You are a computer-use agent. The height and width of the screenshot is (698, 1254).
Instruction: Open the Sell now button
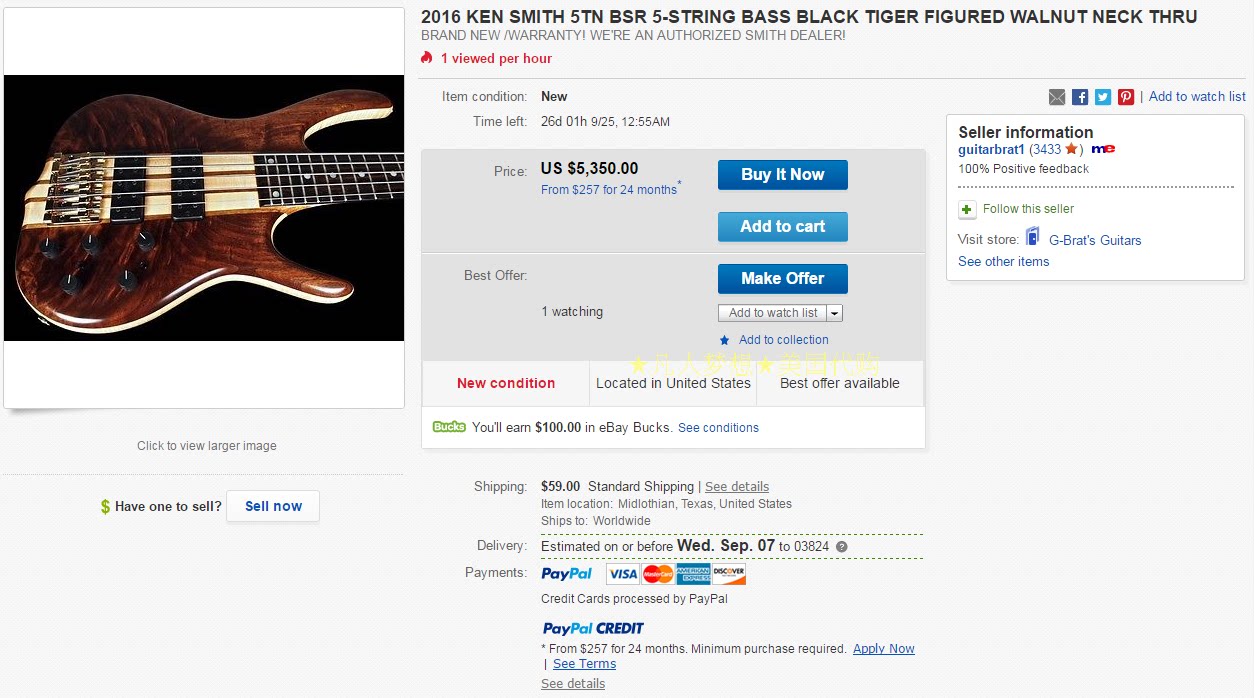click(273, 506)
